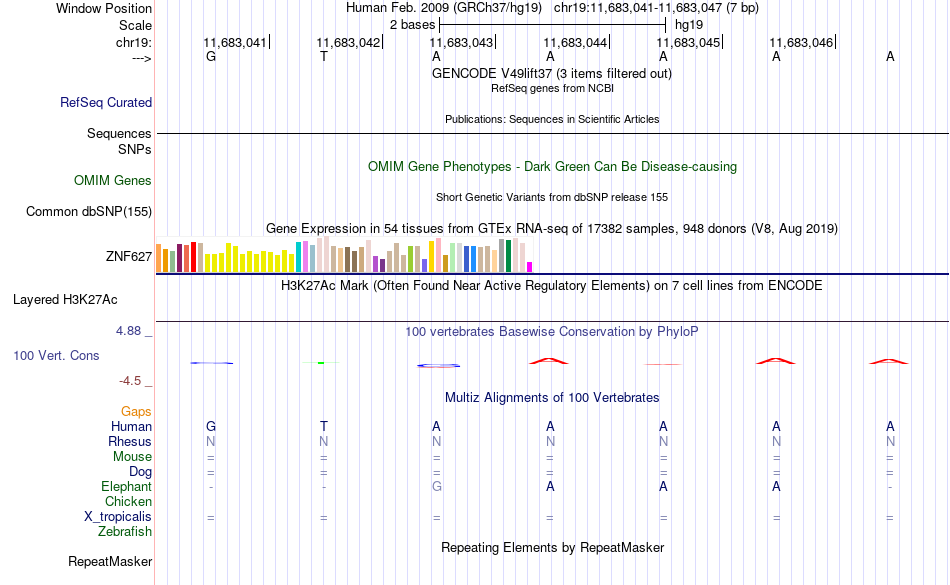This screenshot has width=950, height=585.
Task: Select the Chicken species row label
Action: coord(128,501)
